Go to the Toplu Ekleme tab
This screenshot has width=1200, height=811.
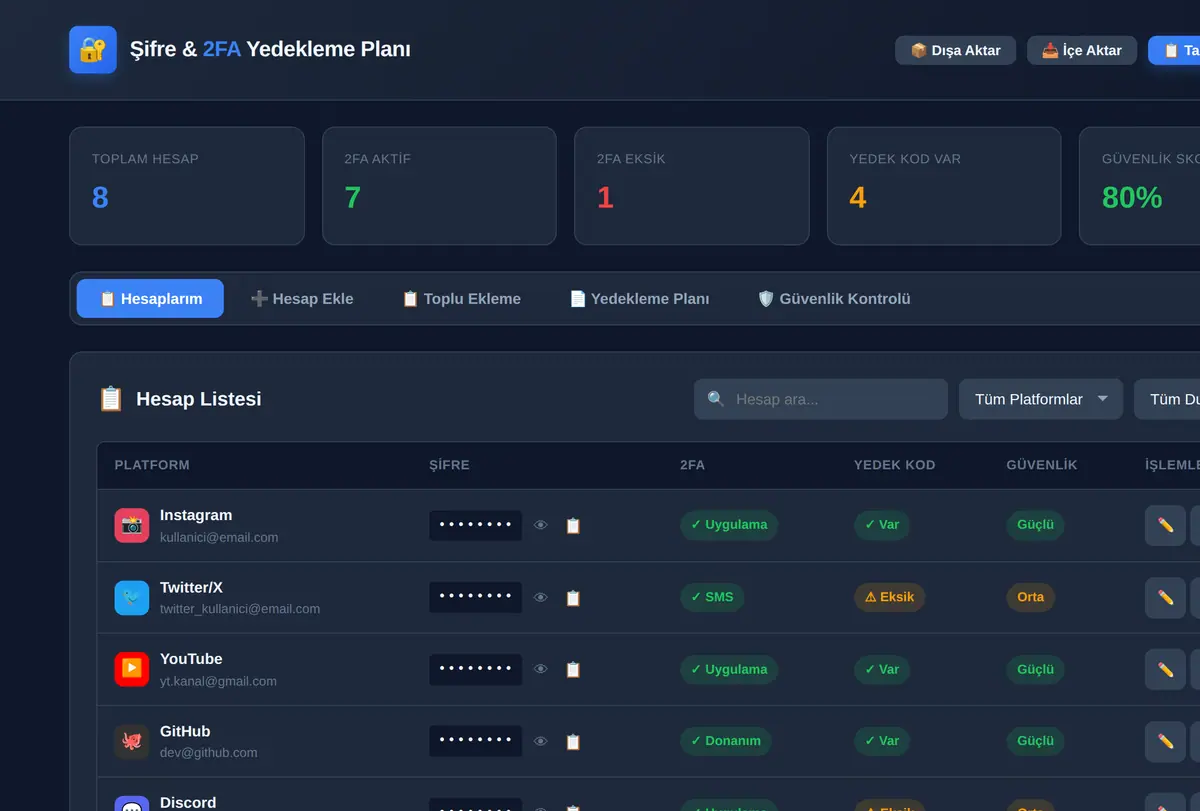coord(461,298)
